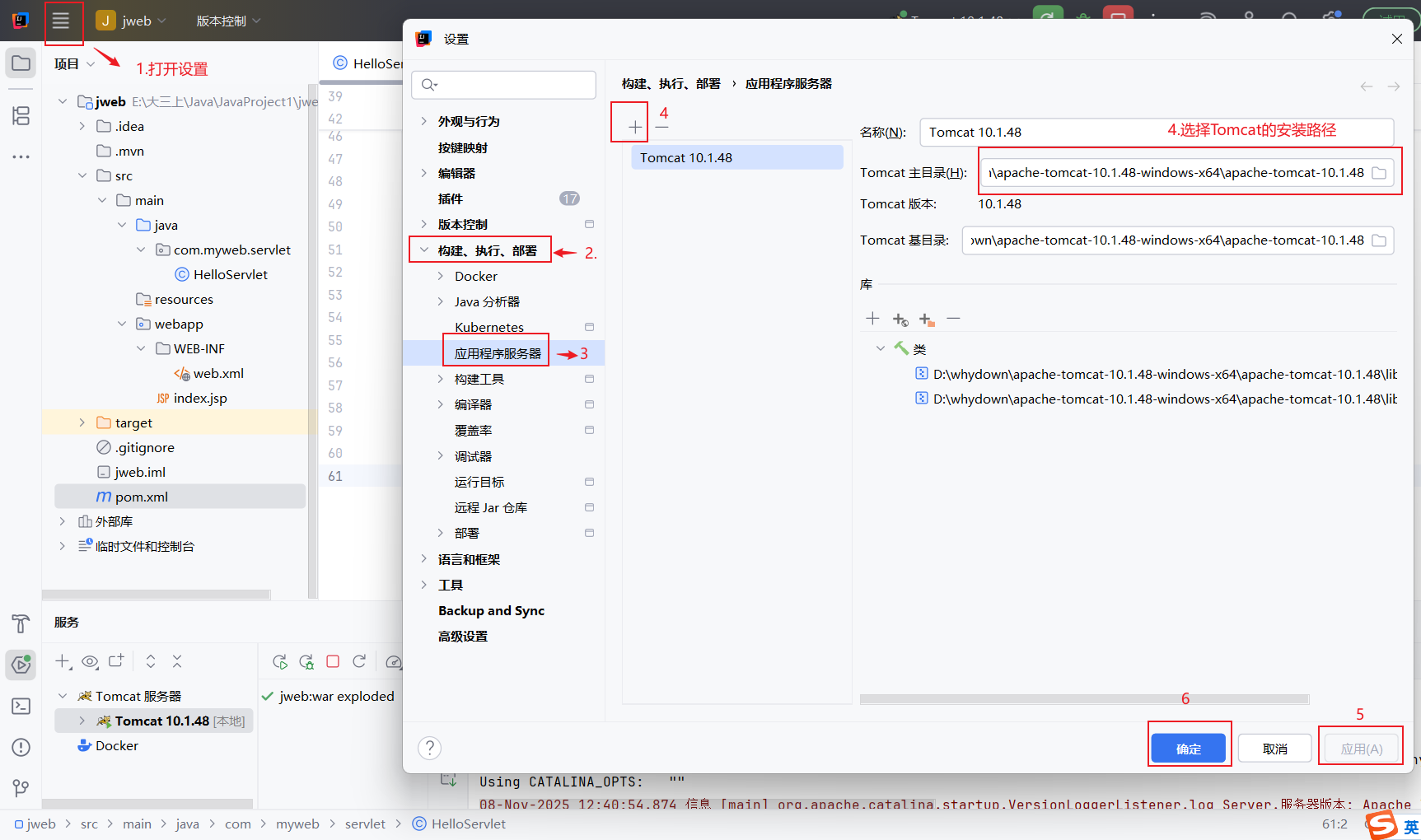Collapse all services icon
Viewport: 1421px width, 840px height.
pos(177,661)
